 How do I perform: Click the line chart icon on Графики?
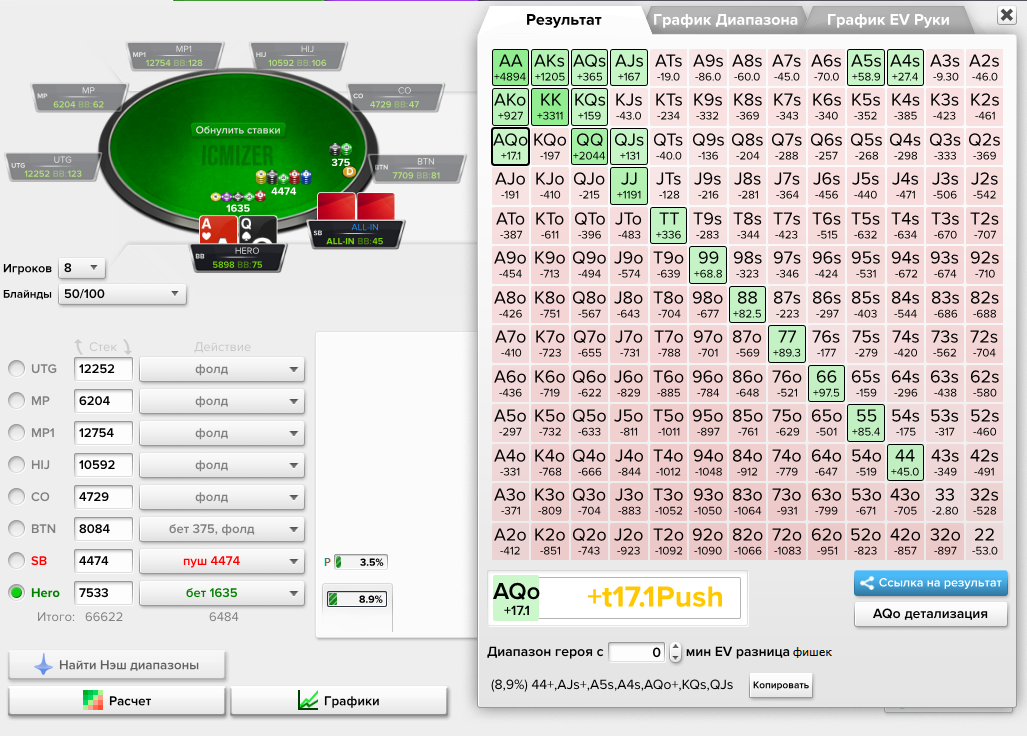(308, 701)
